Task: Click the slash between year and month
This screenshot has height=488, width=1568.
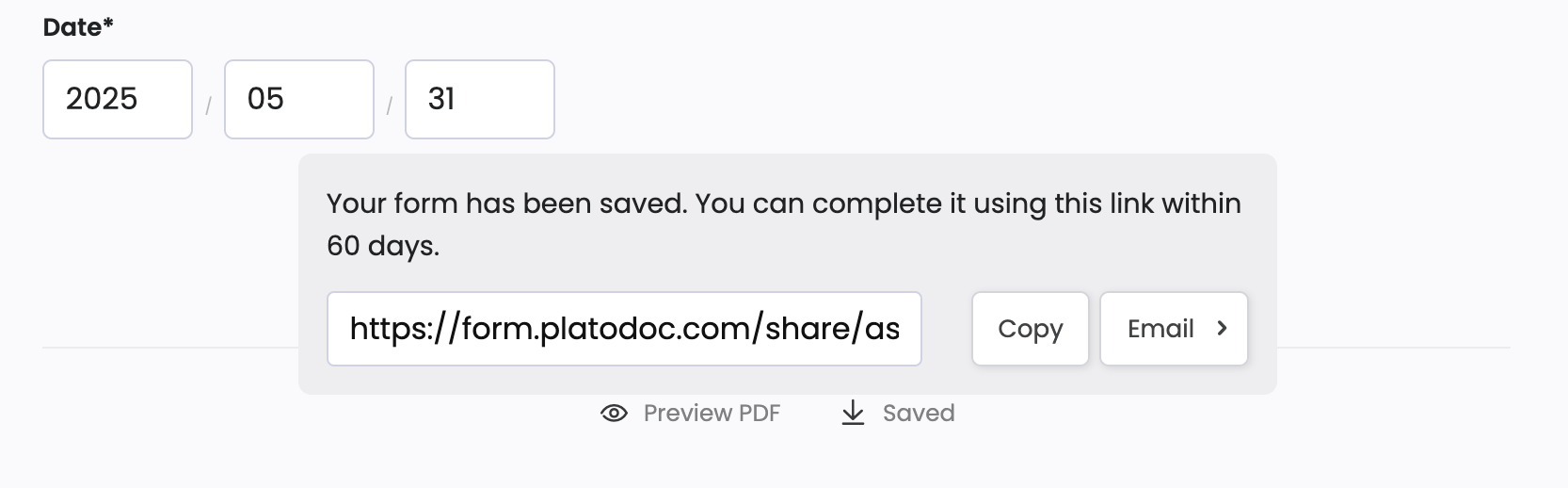Action: 208,106
